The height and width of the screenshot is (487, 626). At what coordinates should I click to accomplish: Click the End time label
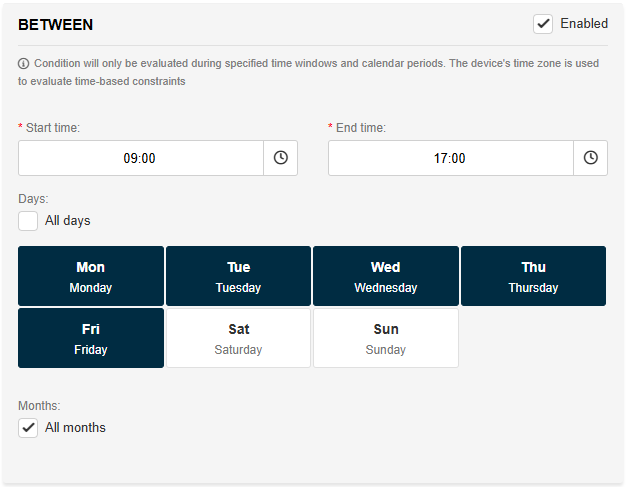[360, 128]
